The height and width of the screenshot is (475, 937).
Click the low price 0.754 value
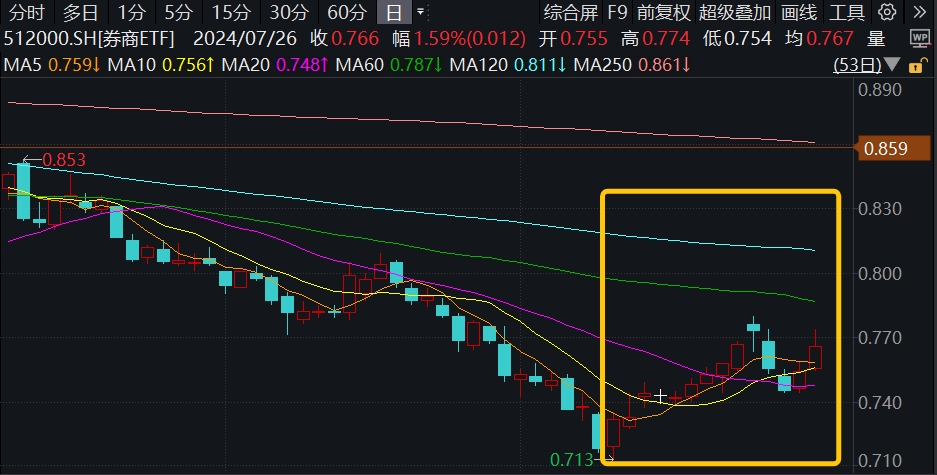click(x=748, y=39)
